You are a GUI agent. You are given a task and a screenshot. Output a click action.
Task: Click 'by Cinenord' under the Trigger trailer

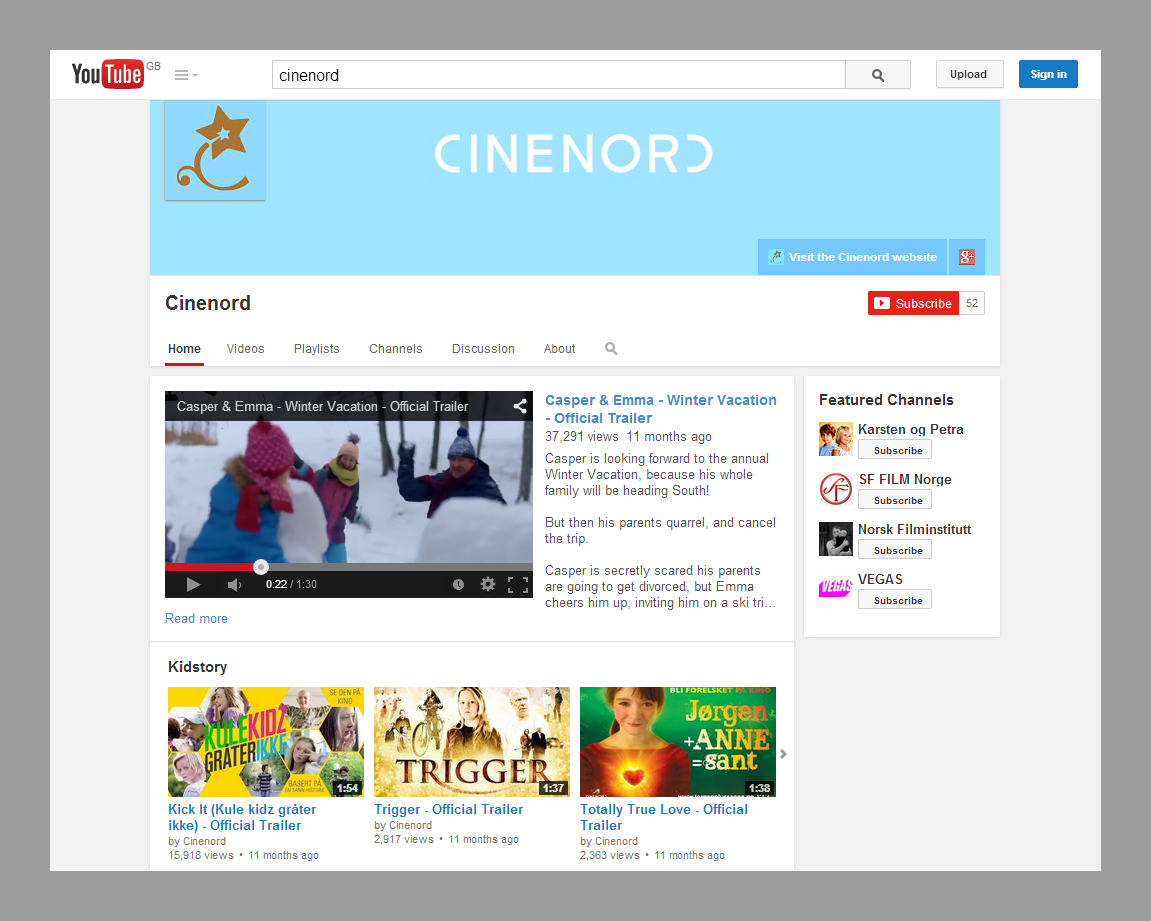403,826
